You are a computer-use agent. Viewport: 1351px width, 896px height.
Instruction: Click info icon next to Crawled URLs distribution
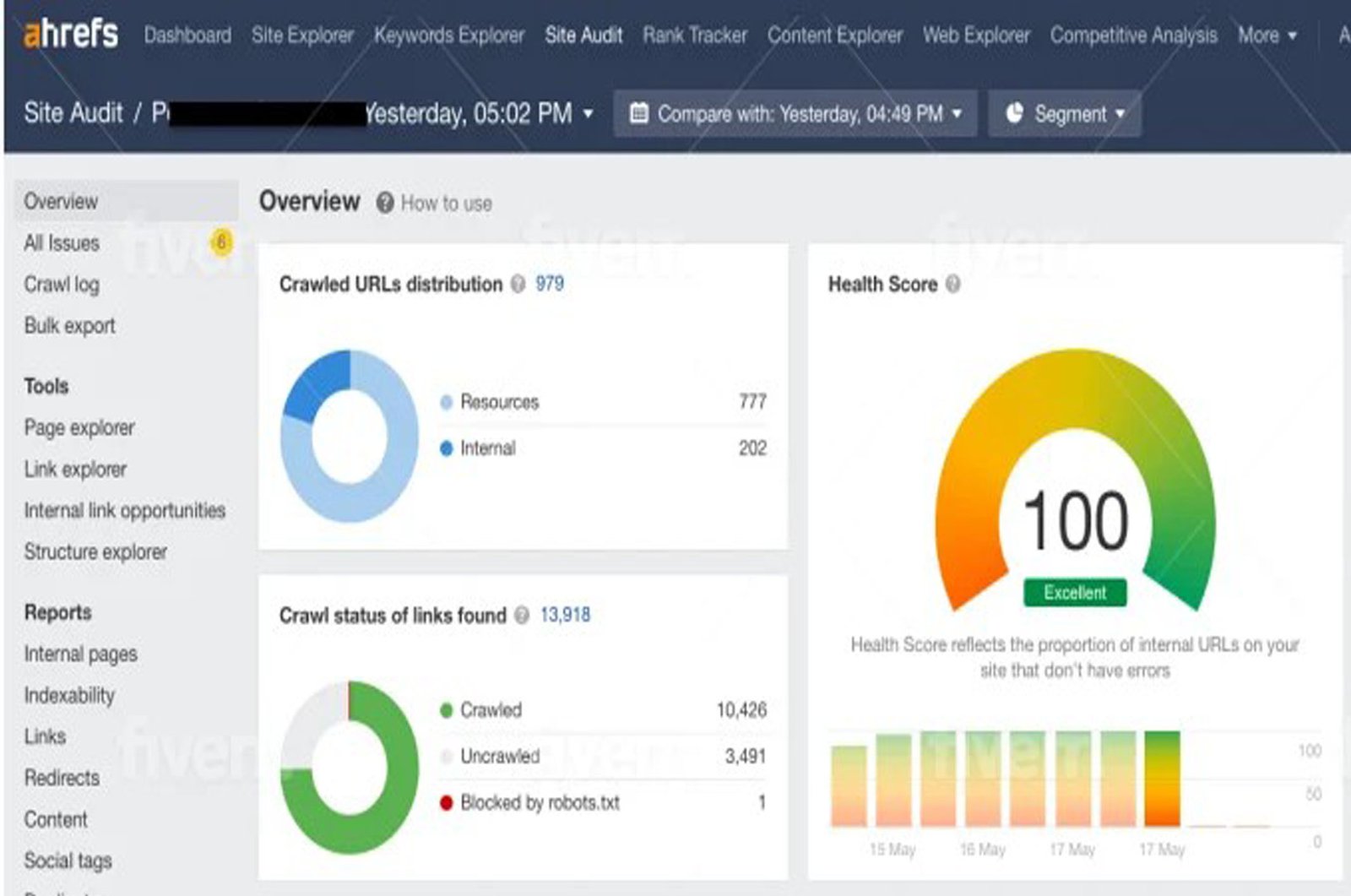[518, 285]
